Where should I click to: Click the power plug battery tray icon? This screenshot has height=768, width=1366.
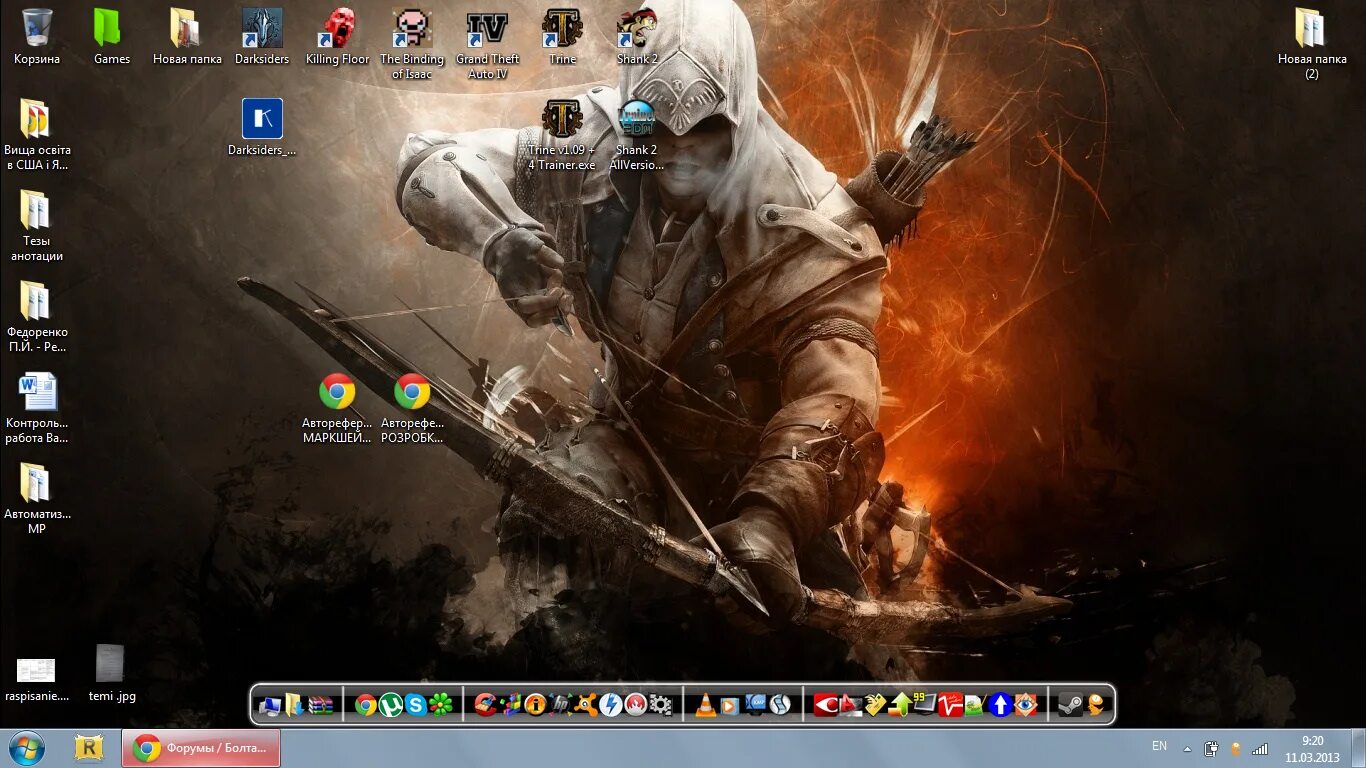[1211, 748]
